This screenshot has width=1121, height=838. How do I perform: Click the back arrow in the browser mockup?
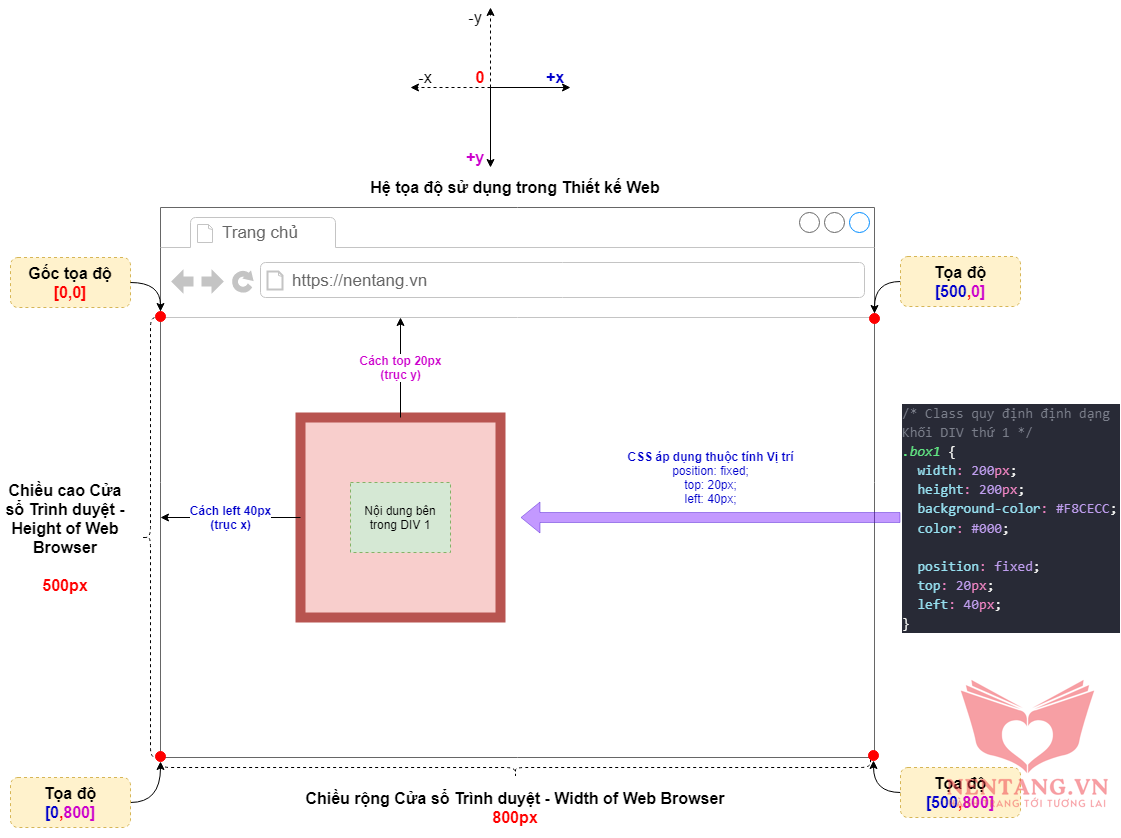pyautogui.click(x=182, y=281)
